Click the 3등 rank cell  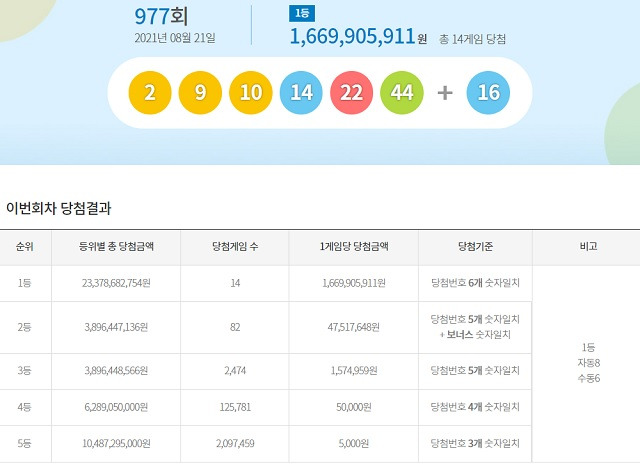click(24, 371)
